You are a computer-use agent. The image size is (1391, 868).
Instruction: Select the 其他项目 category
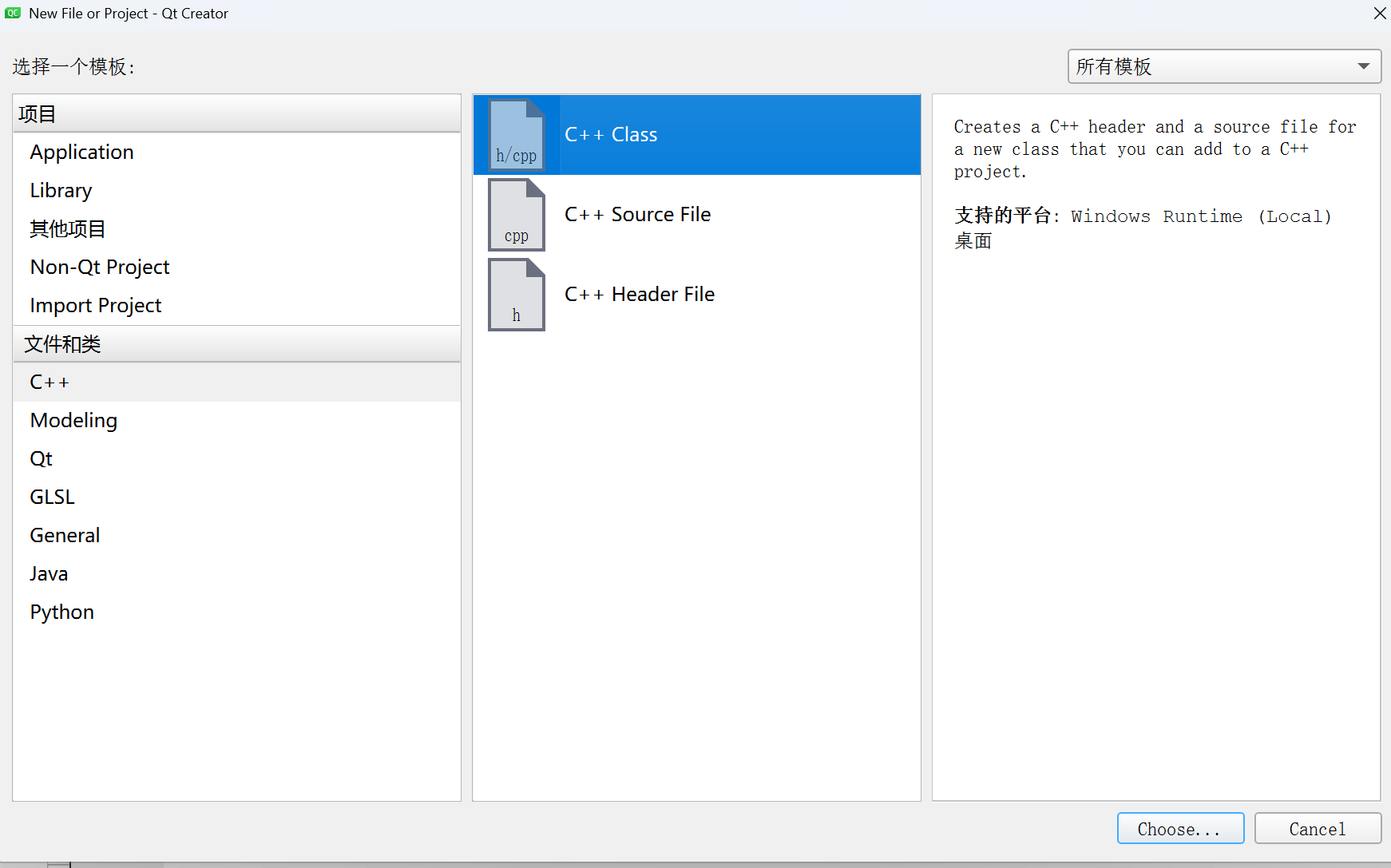(236, 229)
